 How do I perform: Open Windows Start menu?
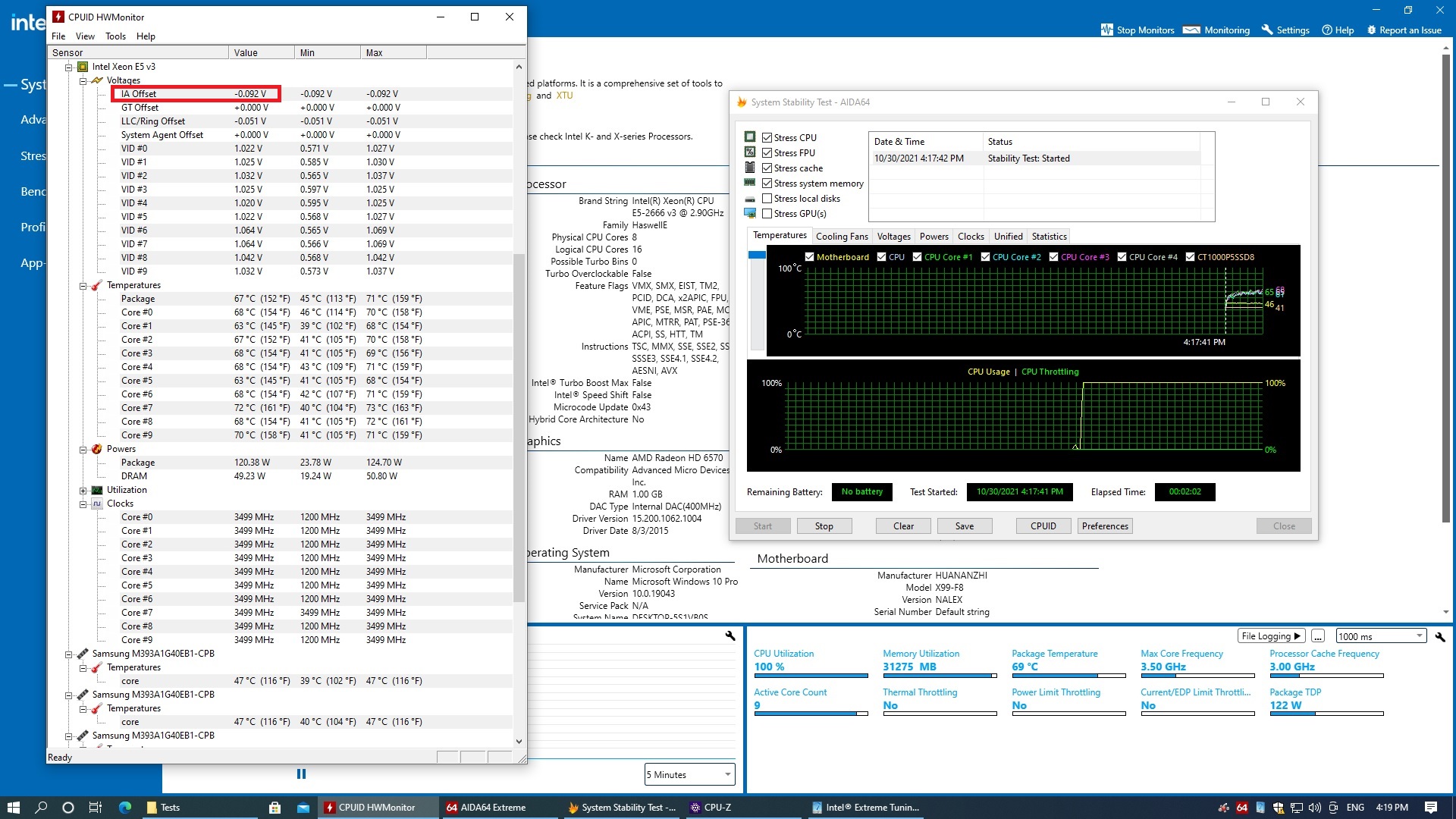click(13, 808)
